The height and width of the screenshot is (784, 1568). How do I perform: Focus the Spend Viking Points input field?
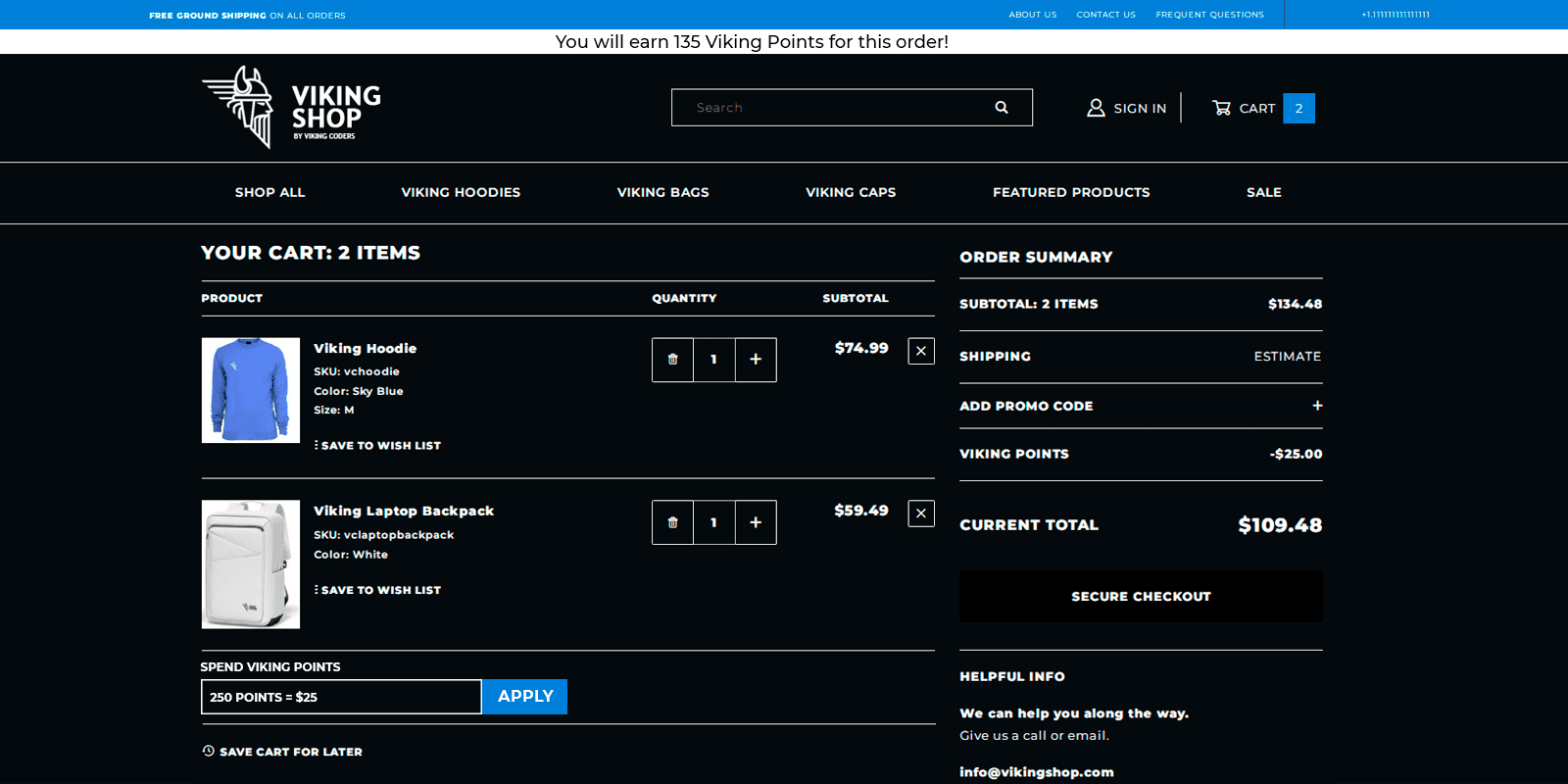(341, 697)
